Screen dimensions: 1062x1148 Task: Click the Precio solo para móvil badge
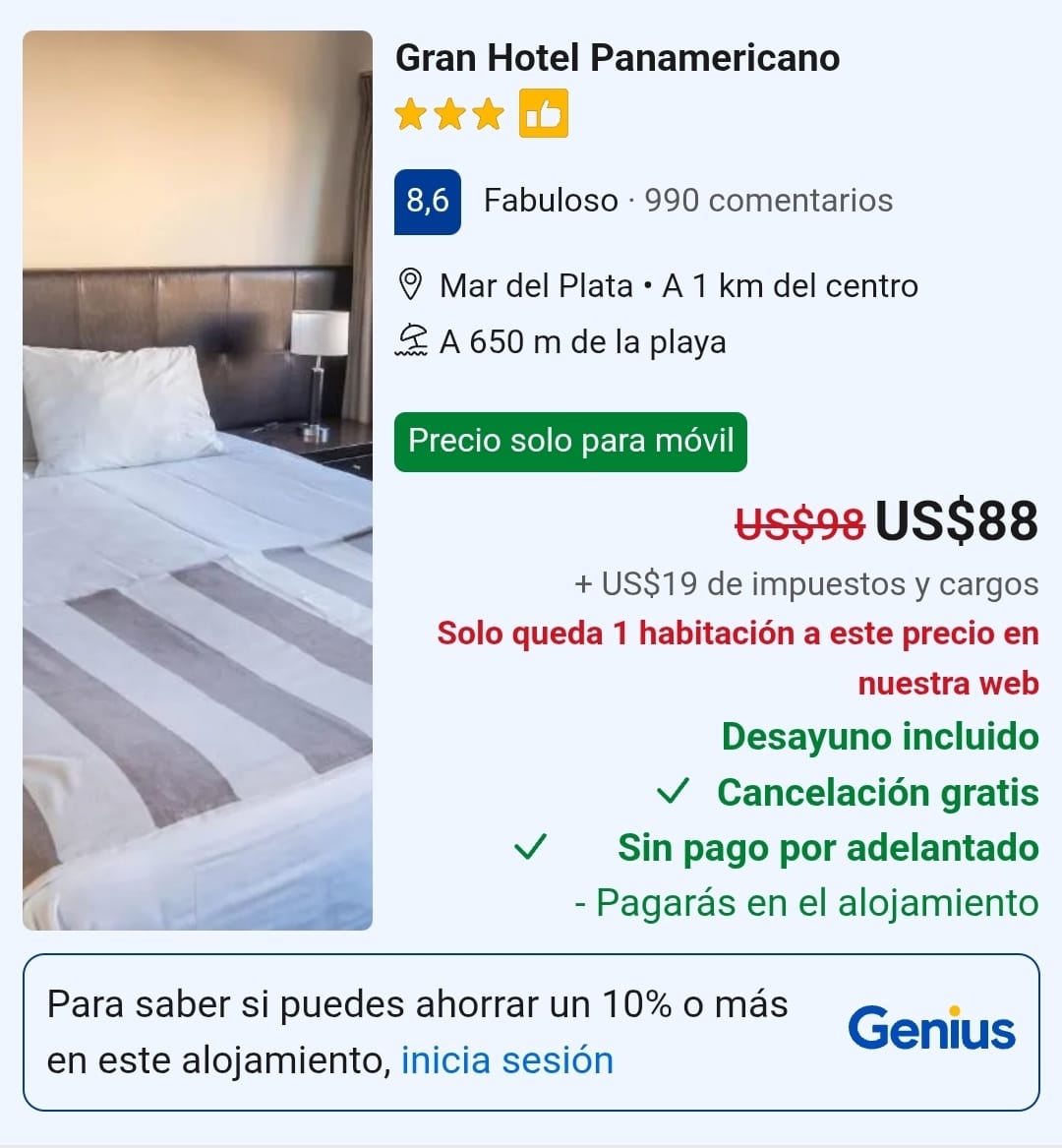click(571, 442)
